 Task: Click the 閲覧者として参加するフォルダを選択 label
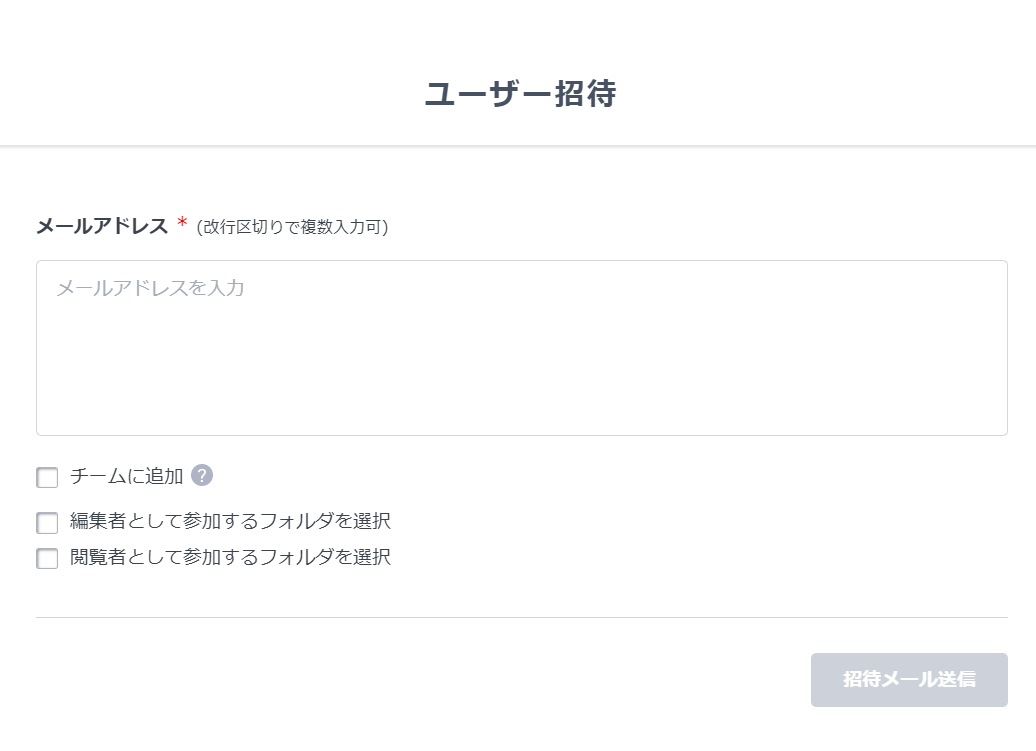coord(231,558)
